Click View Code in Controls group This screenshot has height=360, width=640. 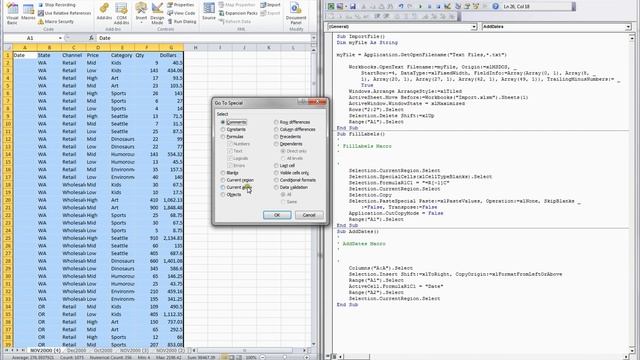[x=181, y=13]
